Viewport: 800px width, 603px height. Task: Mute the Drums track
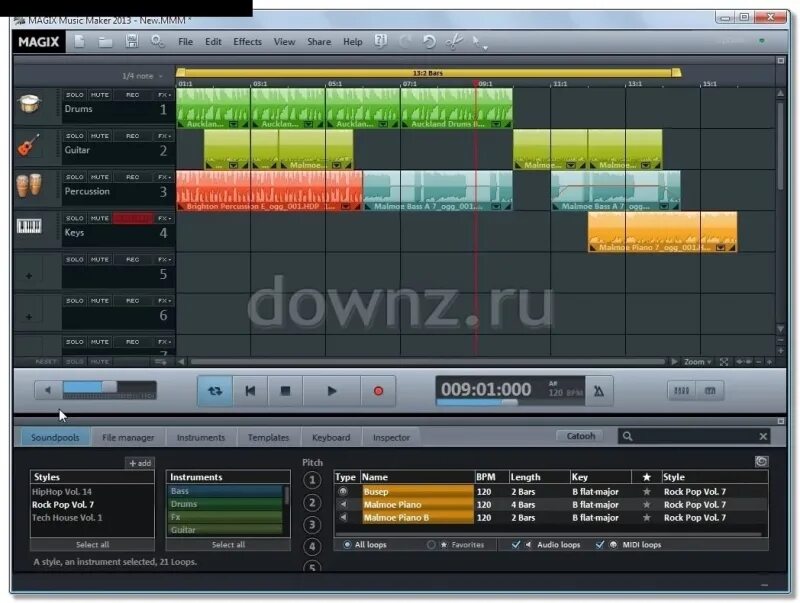[x=99, y=95]
